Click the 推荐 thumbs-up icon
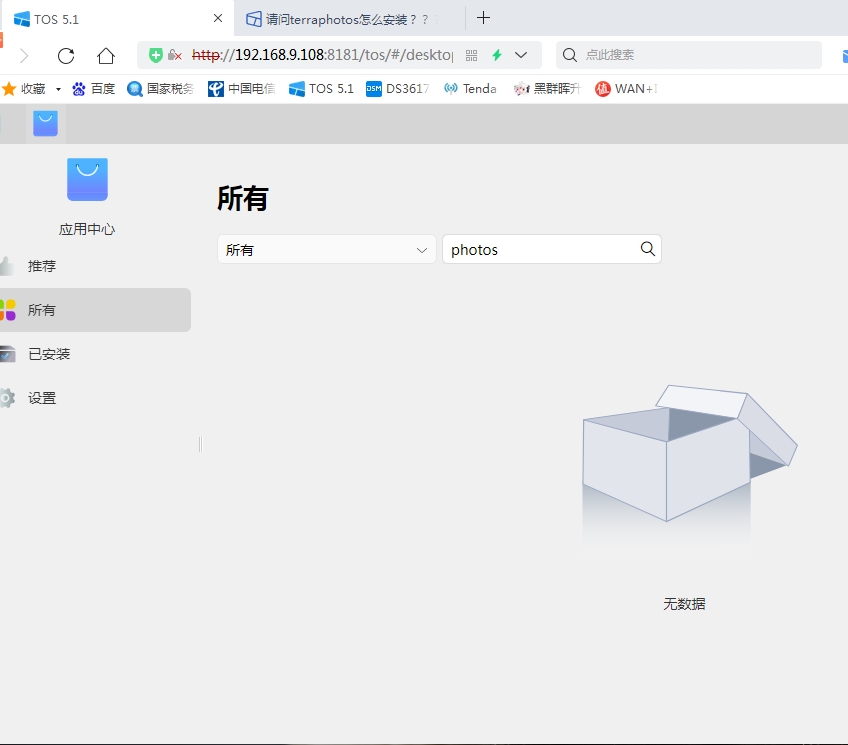 click(x=7, y=266)
